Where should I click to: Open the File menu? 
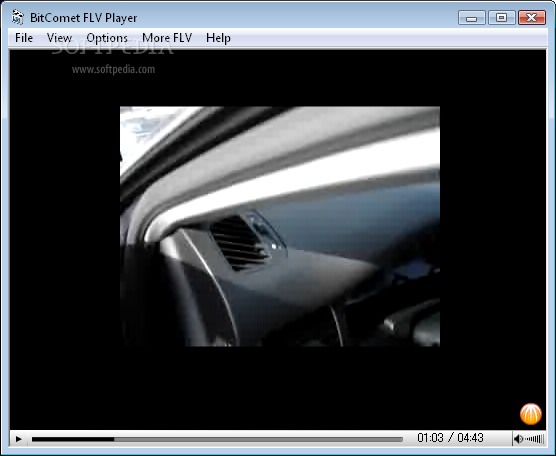(x=24, y=38)
